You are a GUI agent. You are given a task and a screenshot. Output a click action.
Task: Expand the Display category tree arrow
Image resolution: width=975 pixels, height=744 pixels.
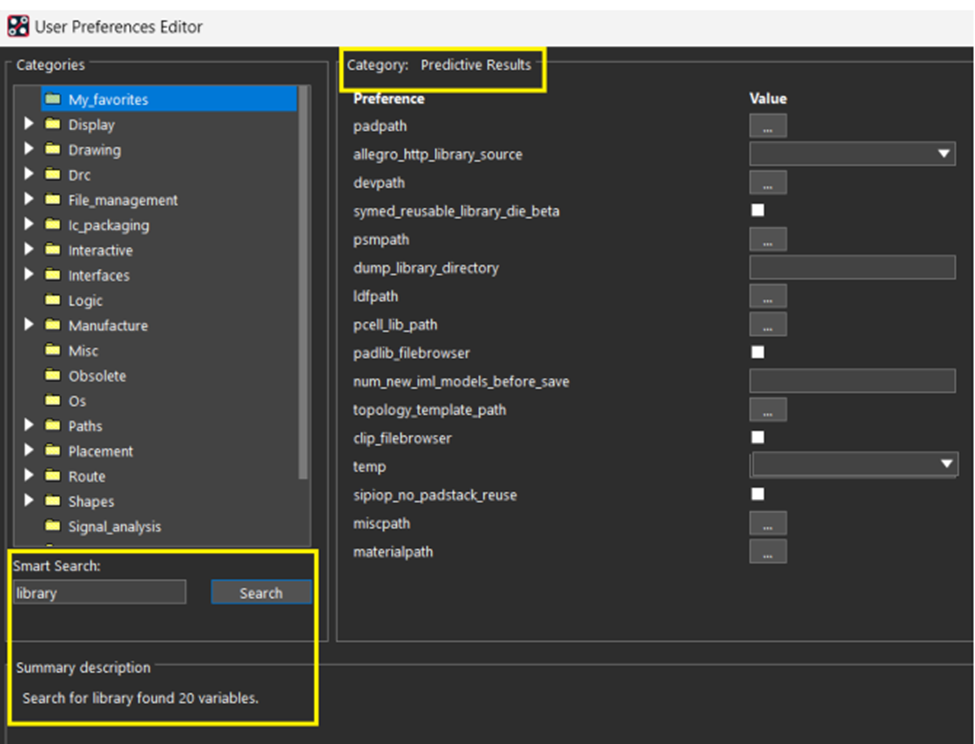pos(29,124)
